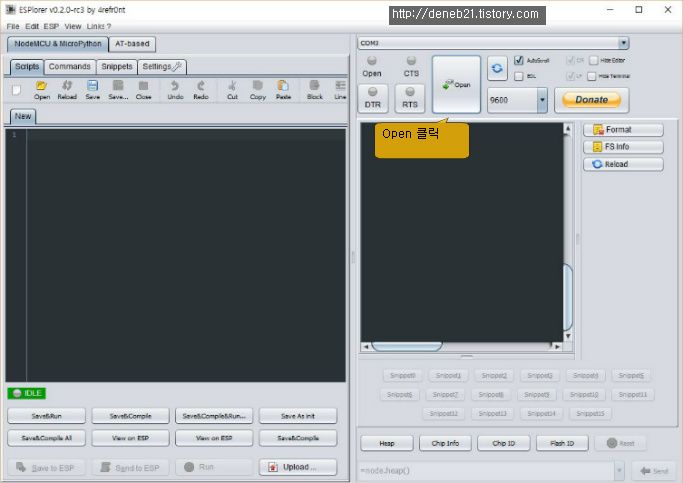Toggle the AutoScroll checkbox
The image size is (683, 483).
tap(519, 60)
